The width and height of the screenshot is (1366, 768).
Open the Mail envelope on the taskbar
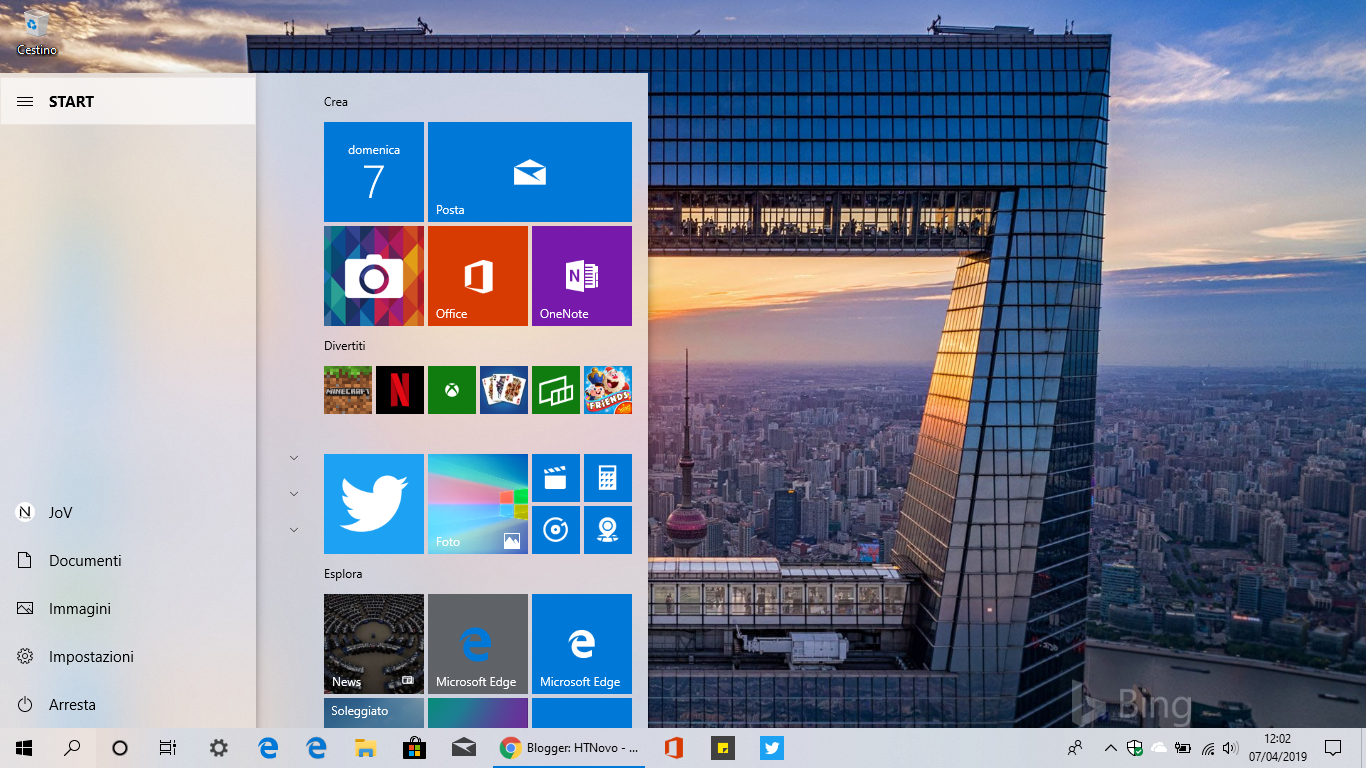click(x=463, y=748)
